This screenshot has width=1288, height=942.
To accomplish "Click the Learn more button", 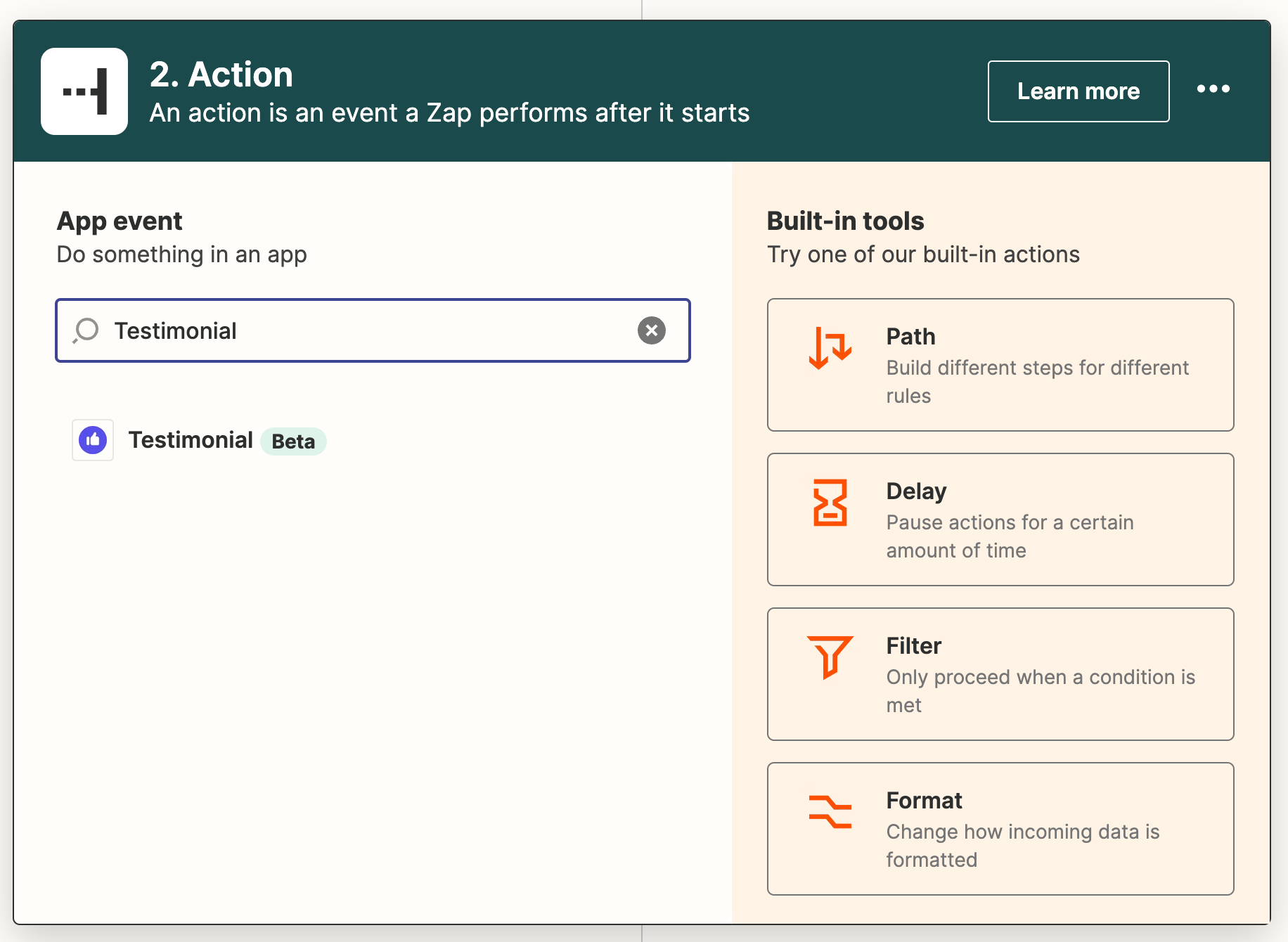I will (x=1078, y=91).
